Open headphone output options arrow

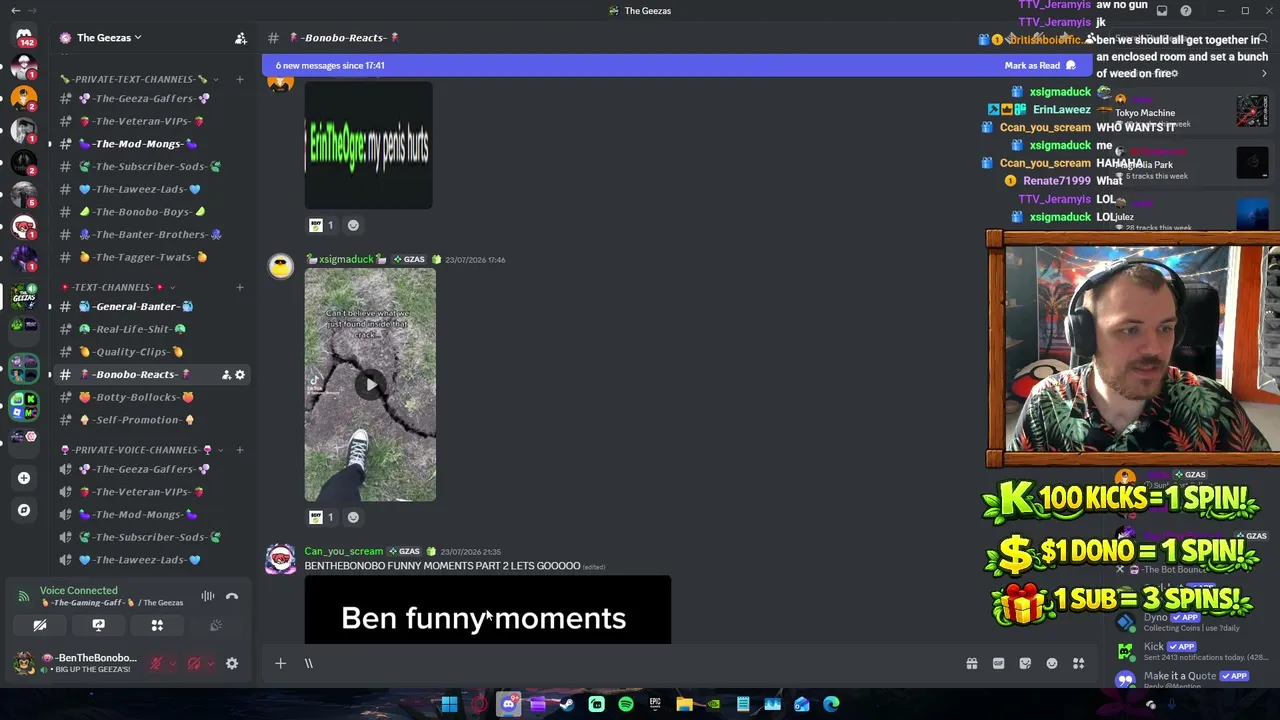(x=210, y=663)
